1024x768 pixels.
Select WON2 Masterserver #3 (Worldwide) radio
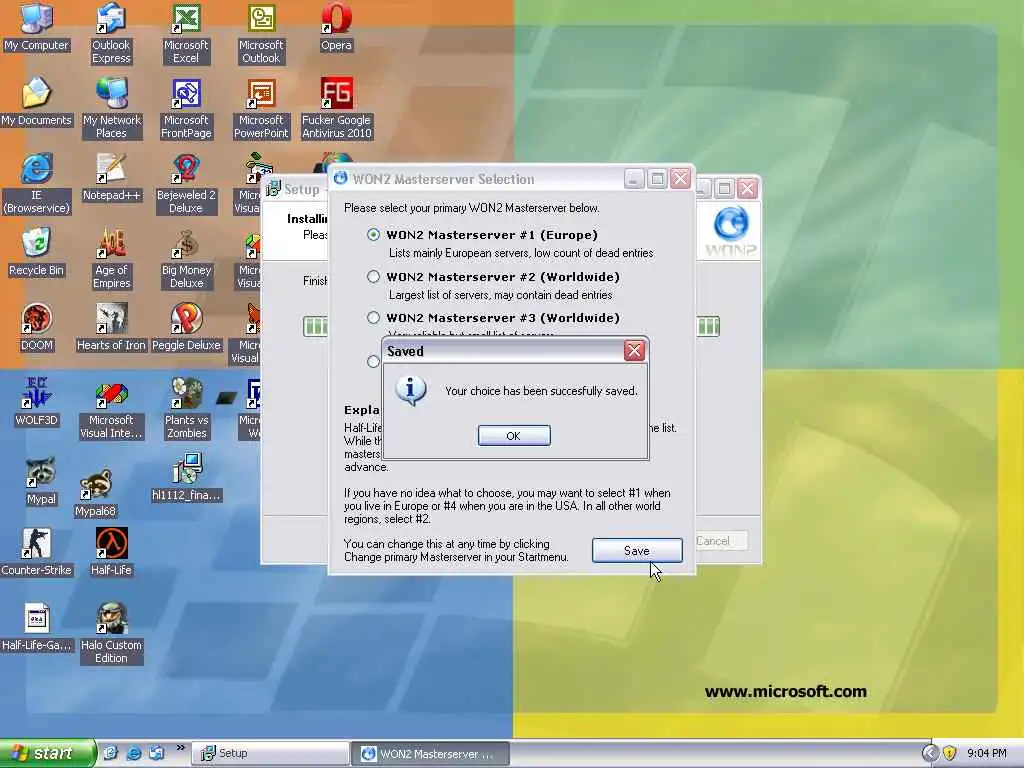(373, 317)
